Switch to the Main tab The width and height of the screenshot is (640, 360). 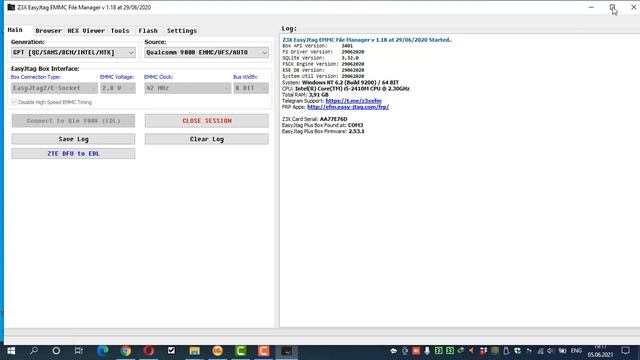pyautogui.click(x=15, y=30)
